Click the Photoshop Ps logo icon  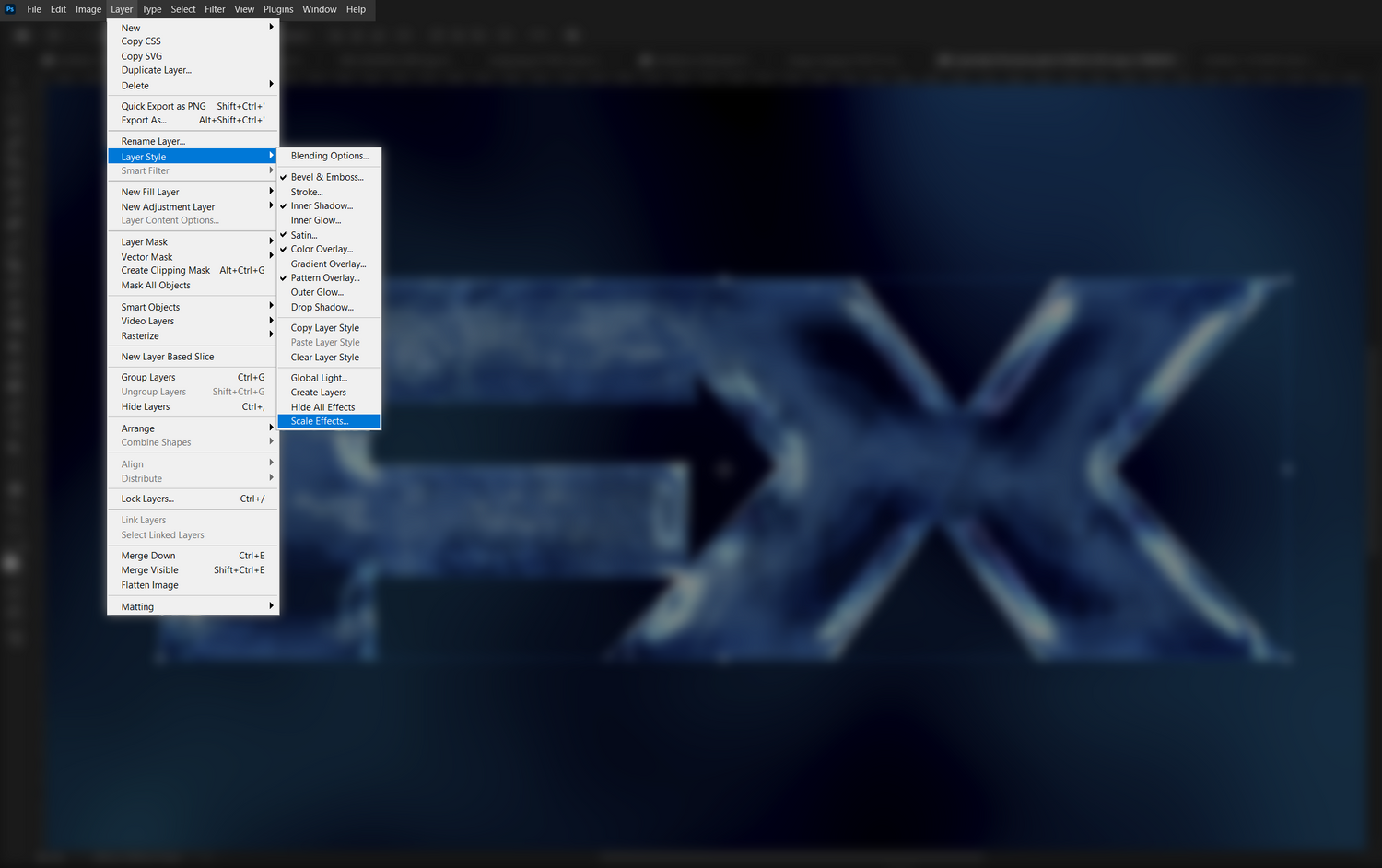[x=10, y=9]
